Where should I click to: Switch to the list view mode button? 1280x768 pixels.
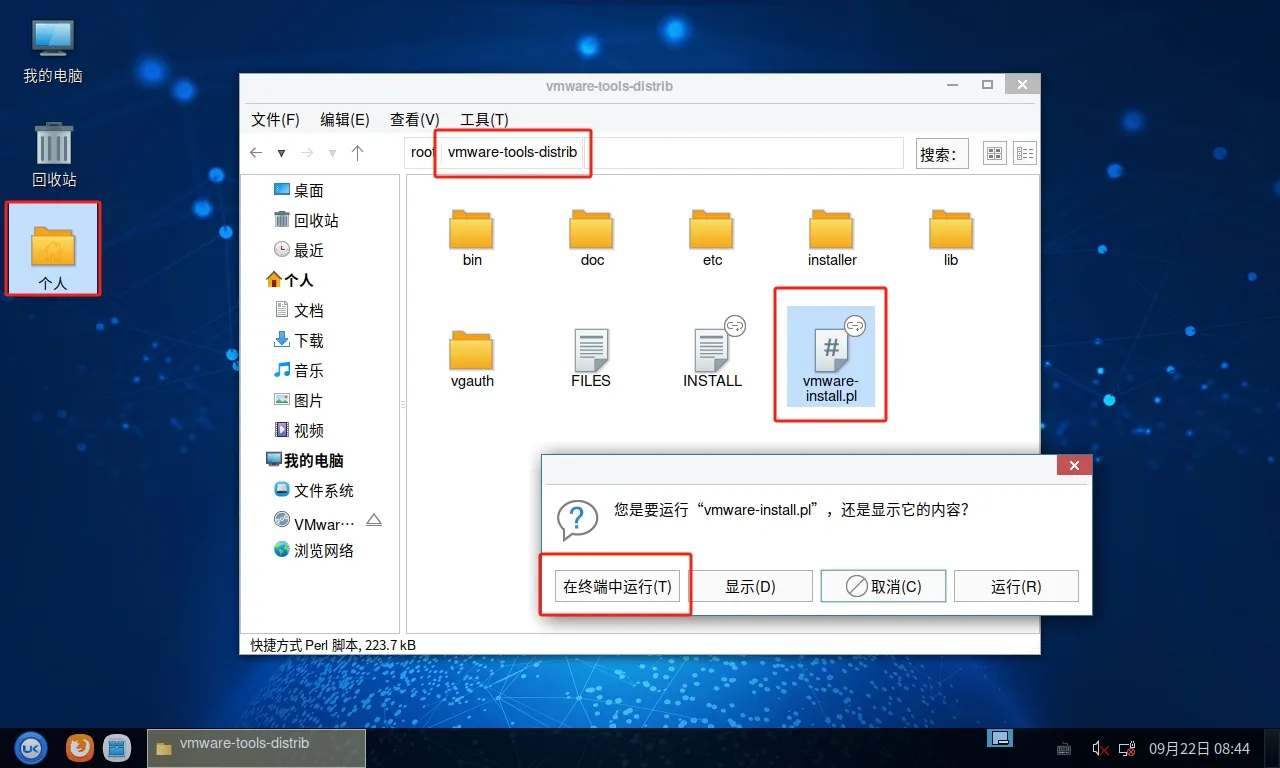point(1025,153)
